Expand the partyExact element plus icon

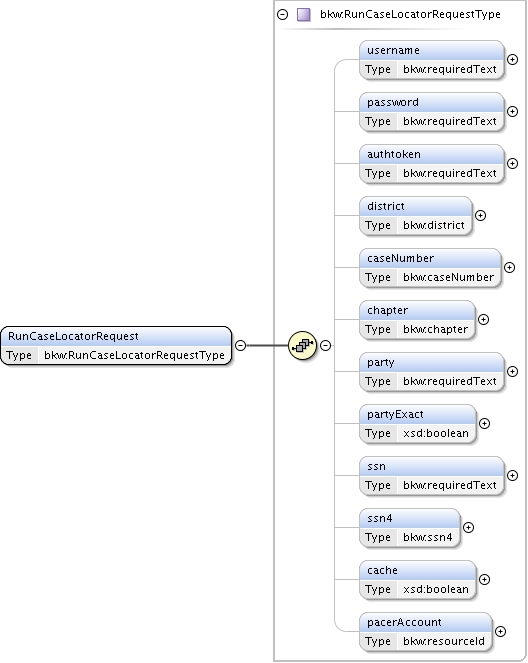[x=484, y=424]
